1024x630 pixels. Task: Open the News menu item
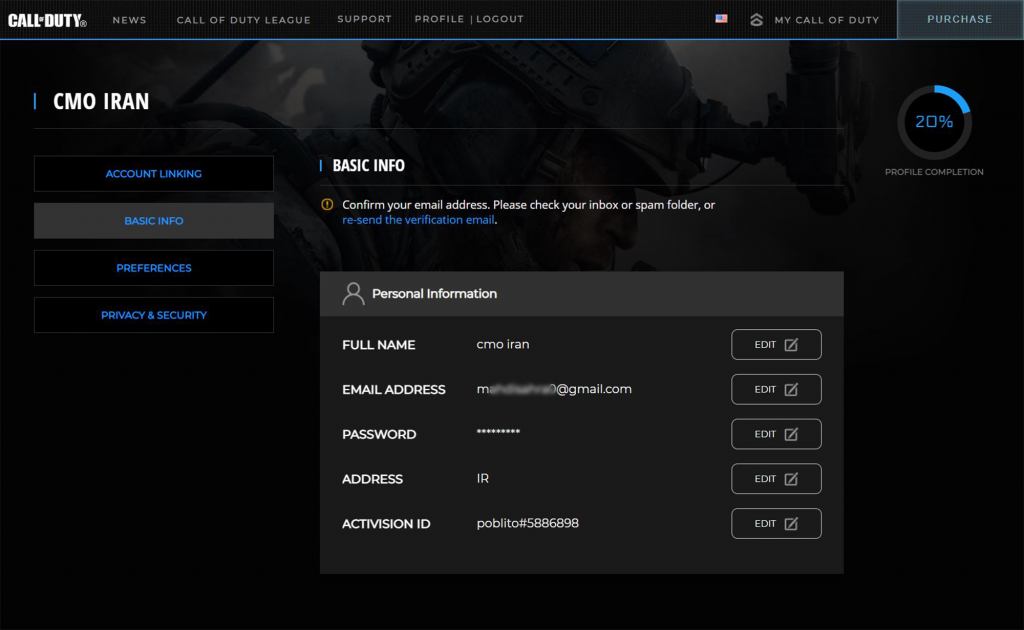click(x=129, y=20)
